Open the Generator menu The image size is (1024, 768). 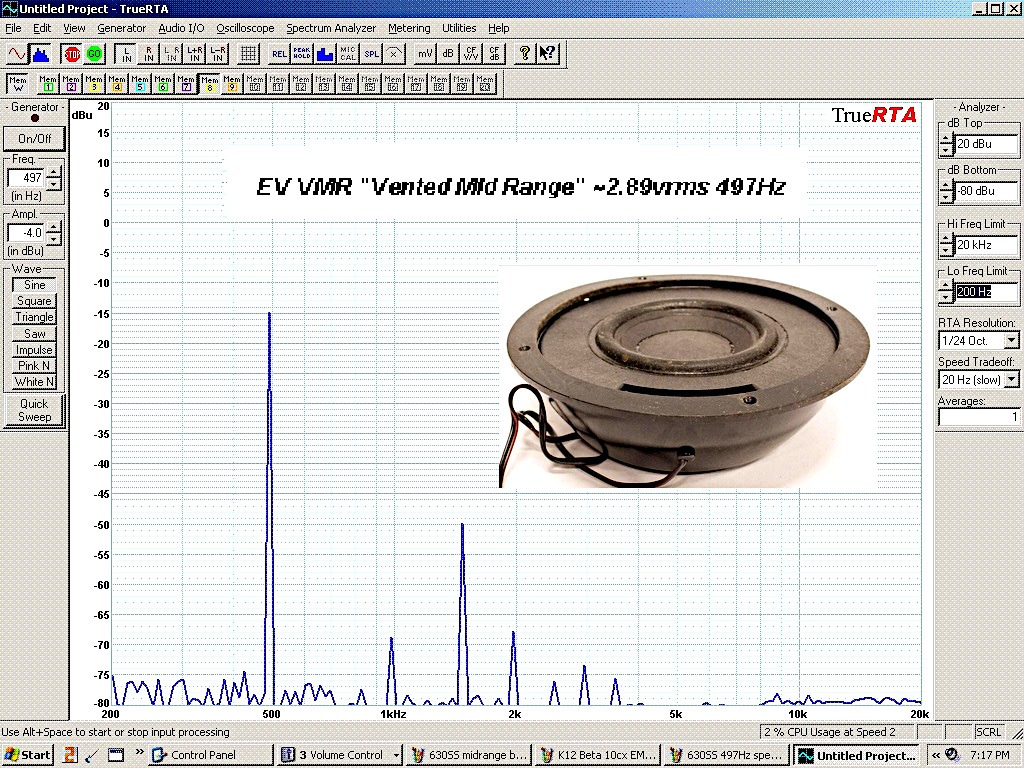coord(121,28)
